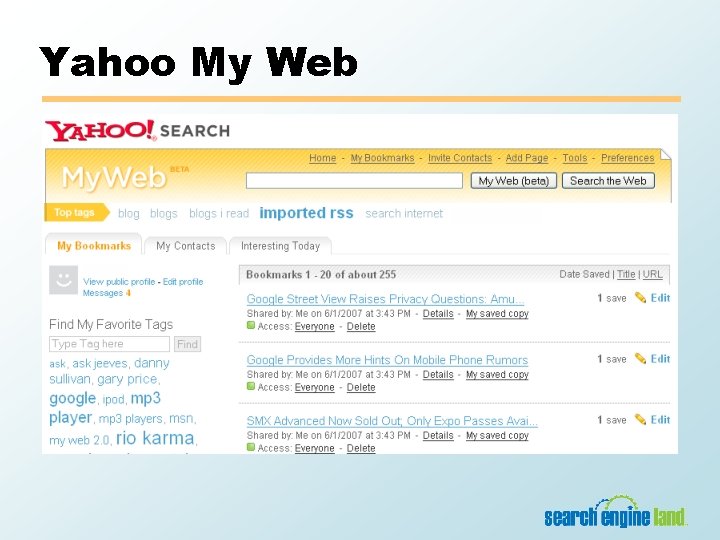The image size is (720, 540).
Task: Sort bookmarks by URL
Action: click(652, 274)
